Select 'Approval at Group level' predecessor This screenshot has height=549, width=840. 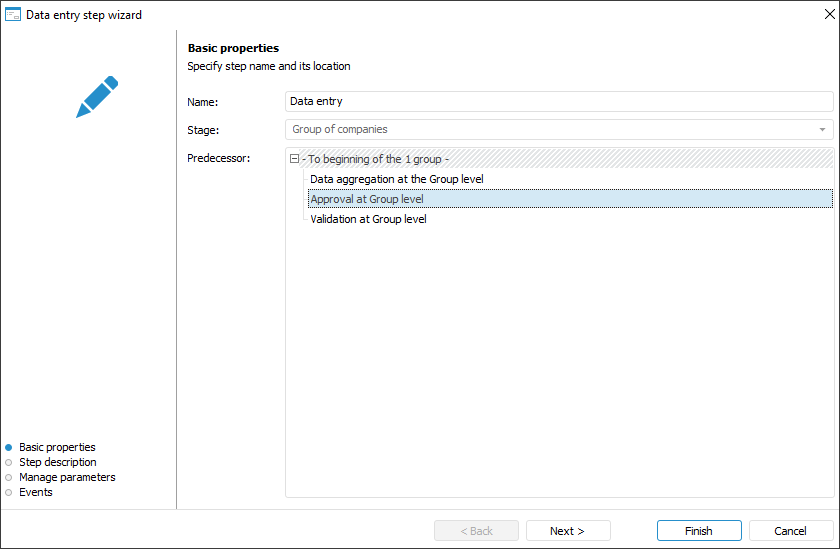coord(367,199)
